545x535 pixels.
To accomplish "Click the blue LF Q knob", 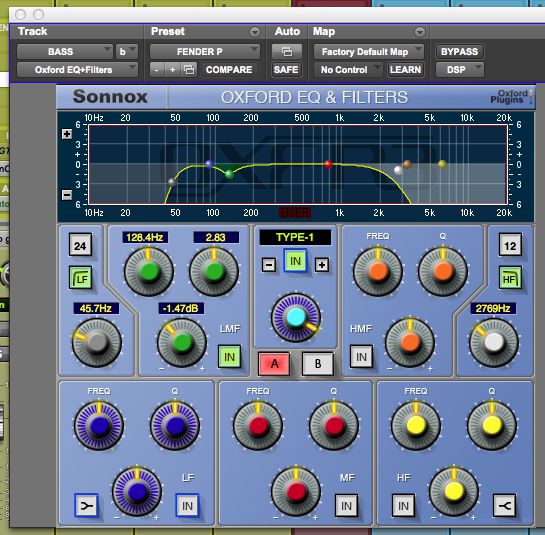I will pos(175,426).
